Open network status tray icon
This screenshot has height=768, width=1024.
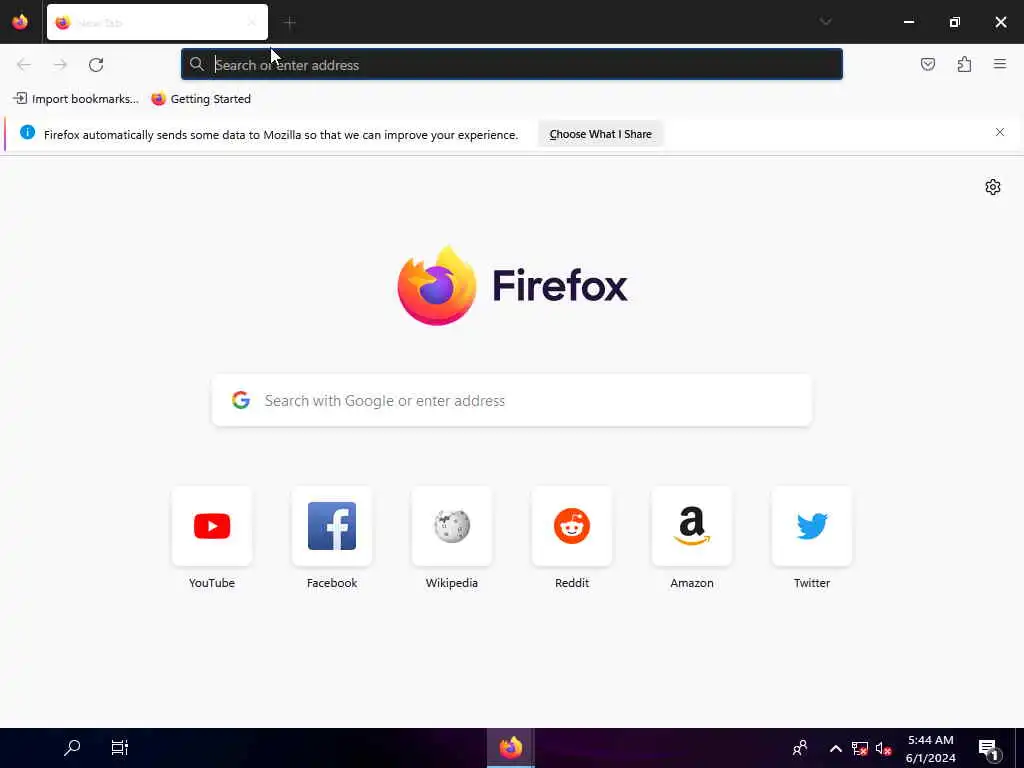859,748
